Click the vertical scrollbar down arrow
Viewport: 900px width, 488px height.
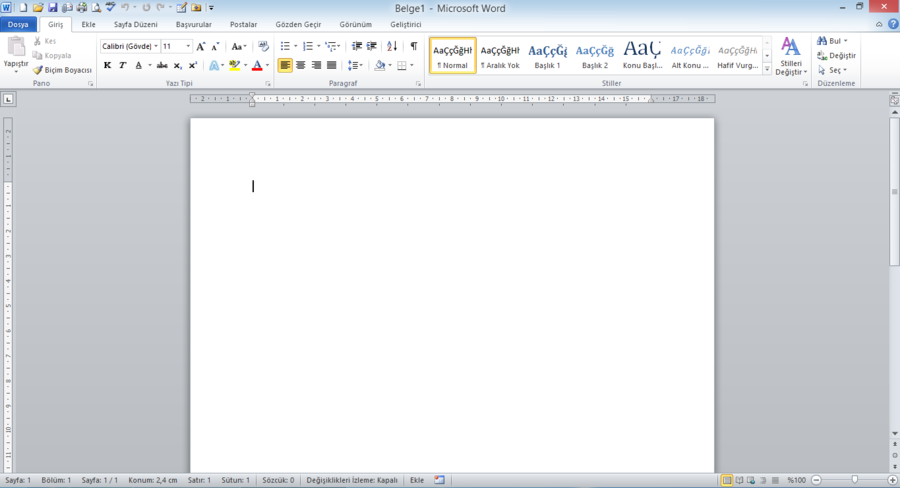tap(894, 433)
